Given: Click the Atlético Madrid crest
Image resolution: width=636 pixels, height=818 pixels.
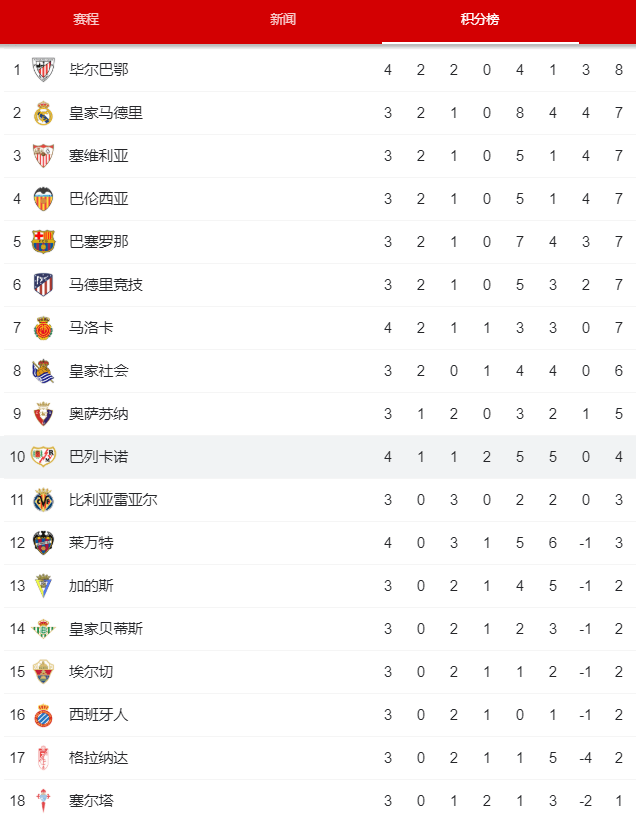Looking at the screenshot, I should tap(43, 285).
